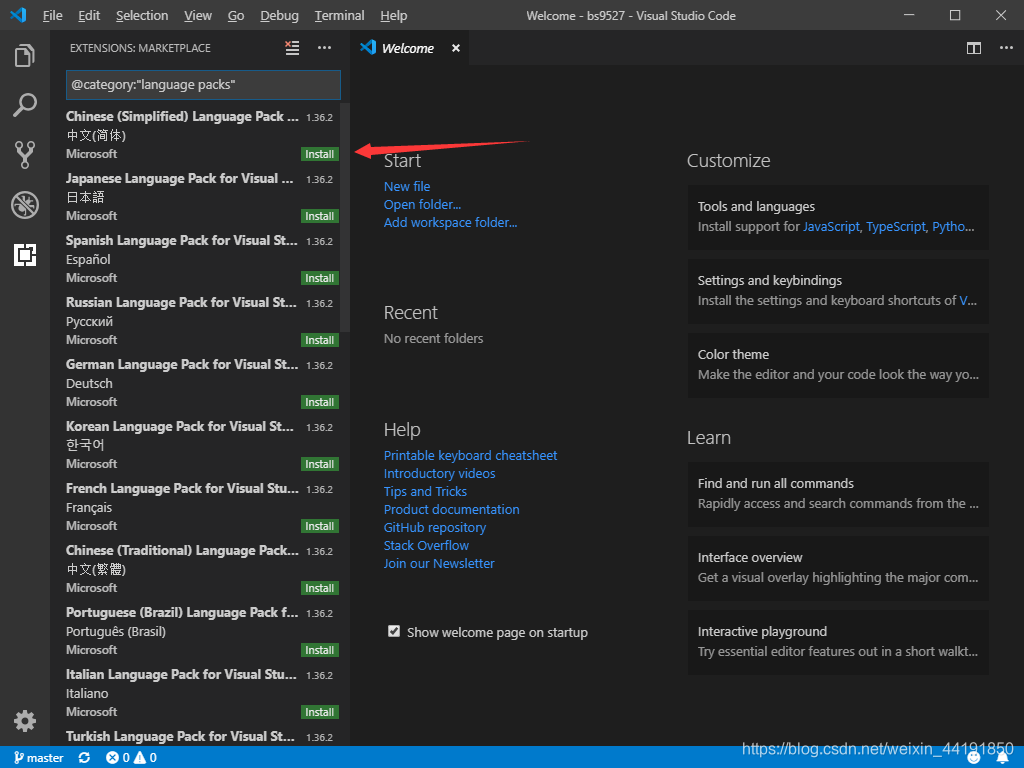
Task: Open the Terminal menu
Action: 339,16
